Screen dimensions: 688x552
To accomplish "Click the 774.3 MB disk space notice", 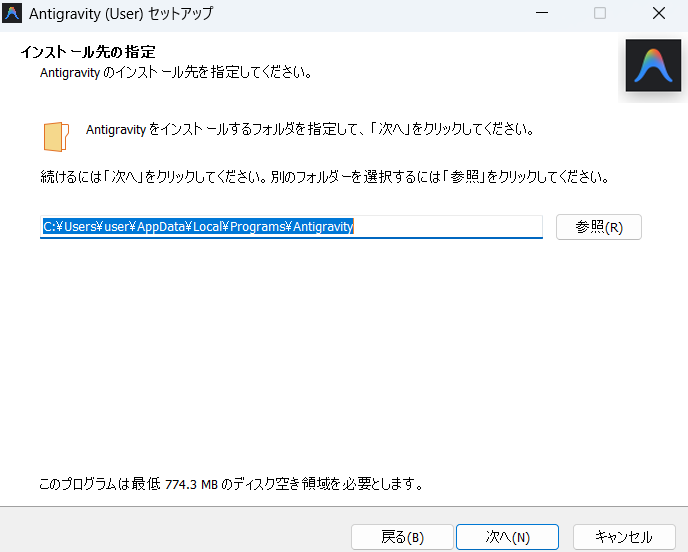I will click(230, 484).
